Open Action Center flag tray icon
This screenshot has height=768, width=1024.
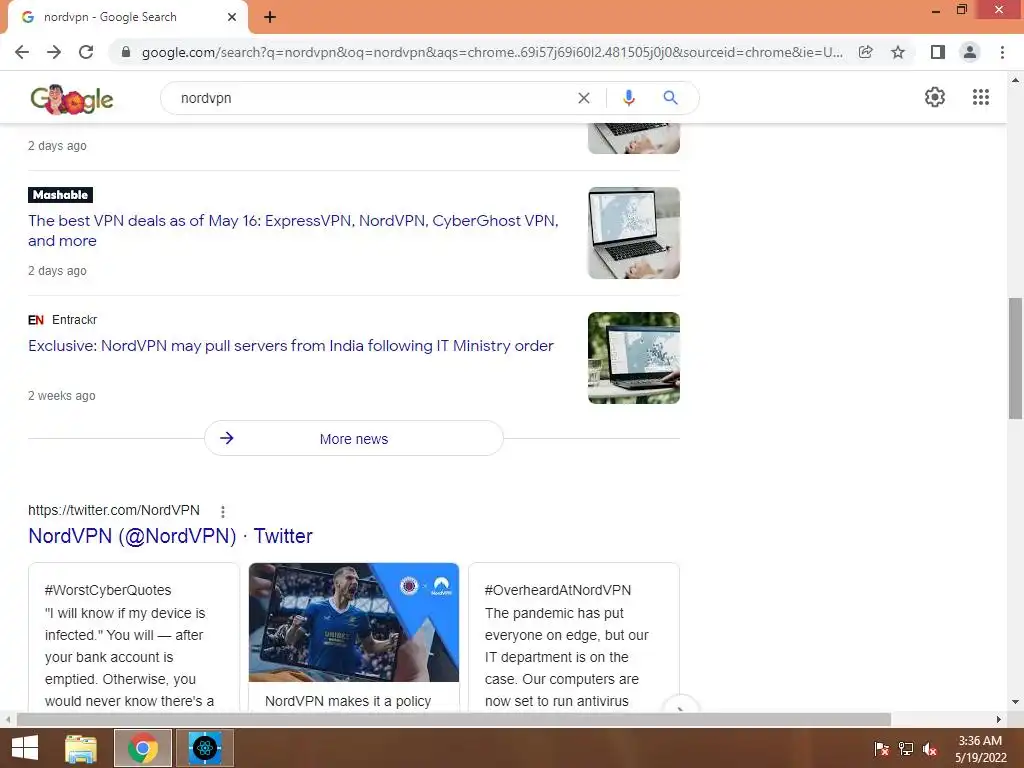[881, 749]
